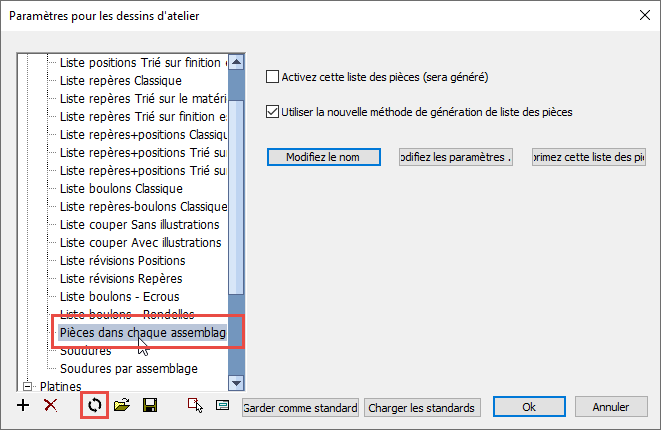Uncheck 'Utiliser la nouvelle méthode de génération'

coord(272,112)
